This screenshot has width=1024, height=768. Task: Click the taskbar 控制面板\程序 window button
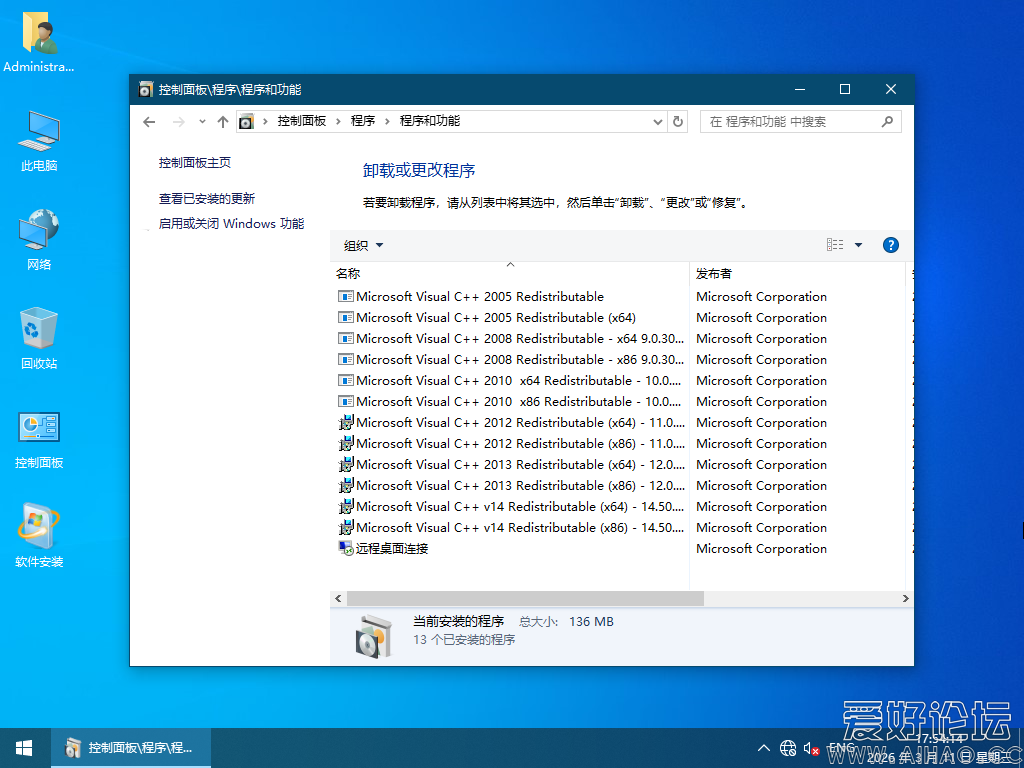coord(131,748)
